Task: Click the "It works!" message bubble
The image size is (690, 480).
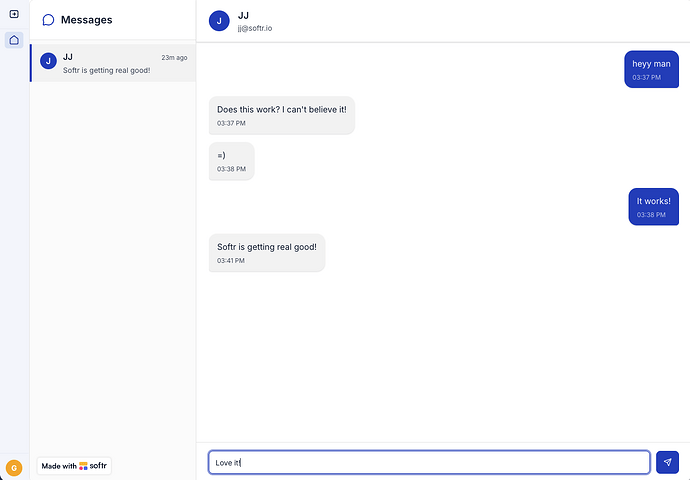Action: tap(653, 207)
